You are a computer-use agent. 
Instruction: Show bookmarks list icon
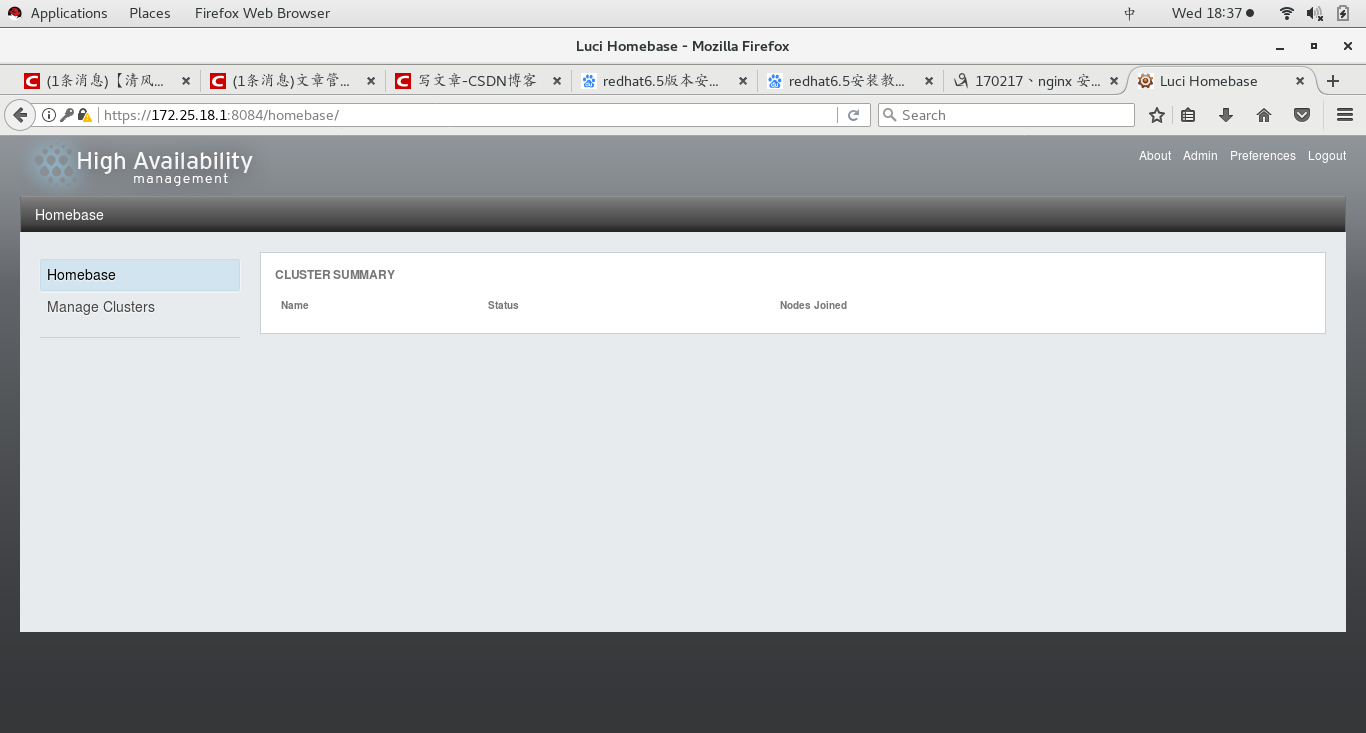pyautogui.click(x=1188, y=115)
